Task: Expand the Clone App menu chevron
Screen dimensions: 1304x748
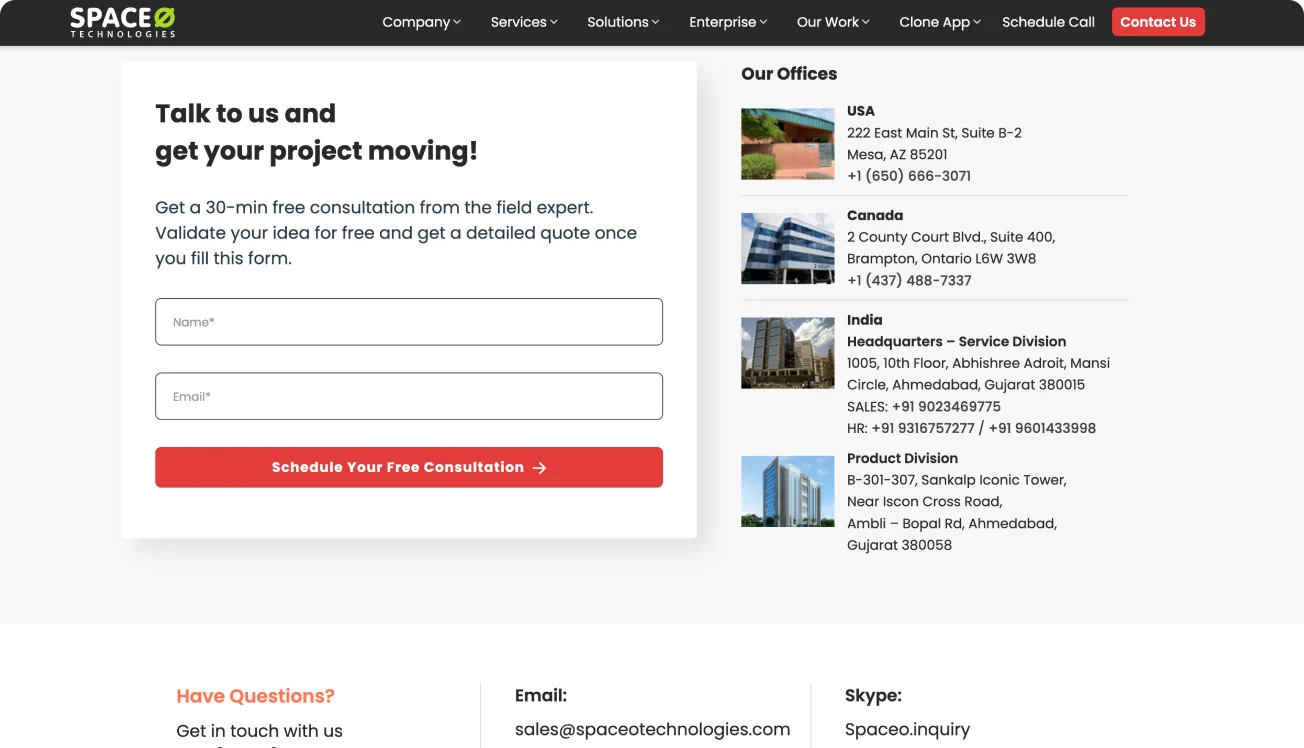Action: point(977,22)
